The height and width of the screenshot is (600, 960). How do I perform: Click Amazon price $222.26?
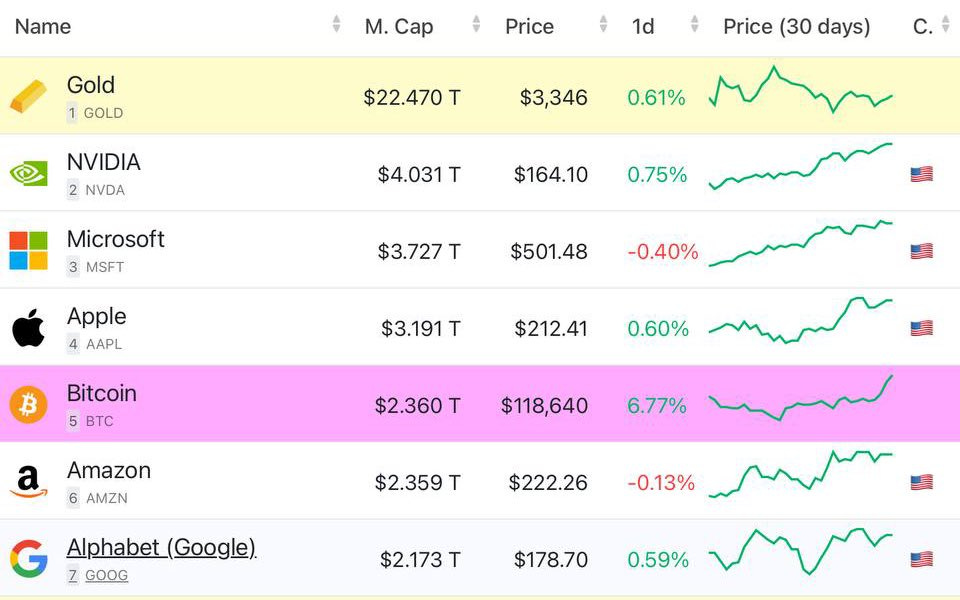pyautogui.click(x=548, y=483)
